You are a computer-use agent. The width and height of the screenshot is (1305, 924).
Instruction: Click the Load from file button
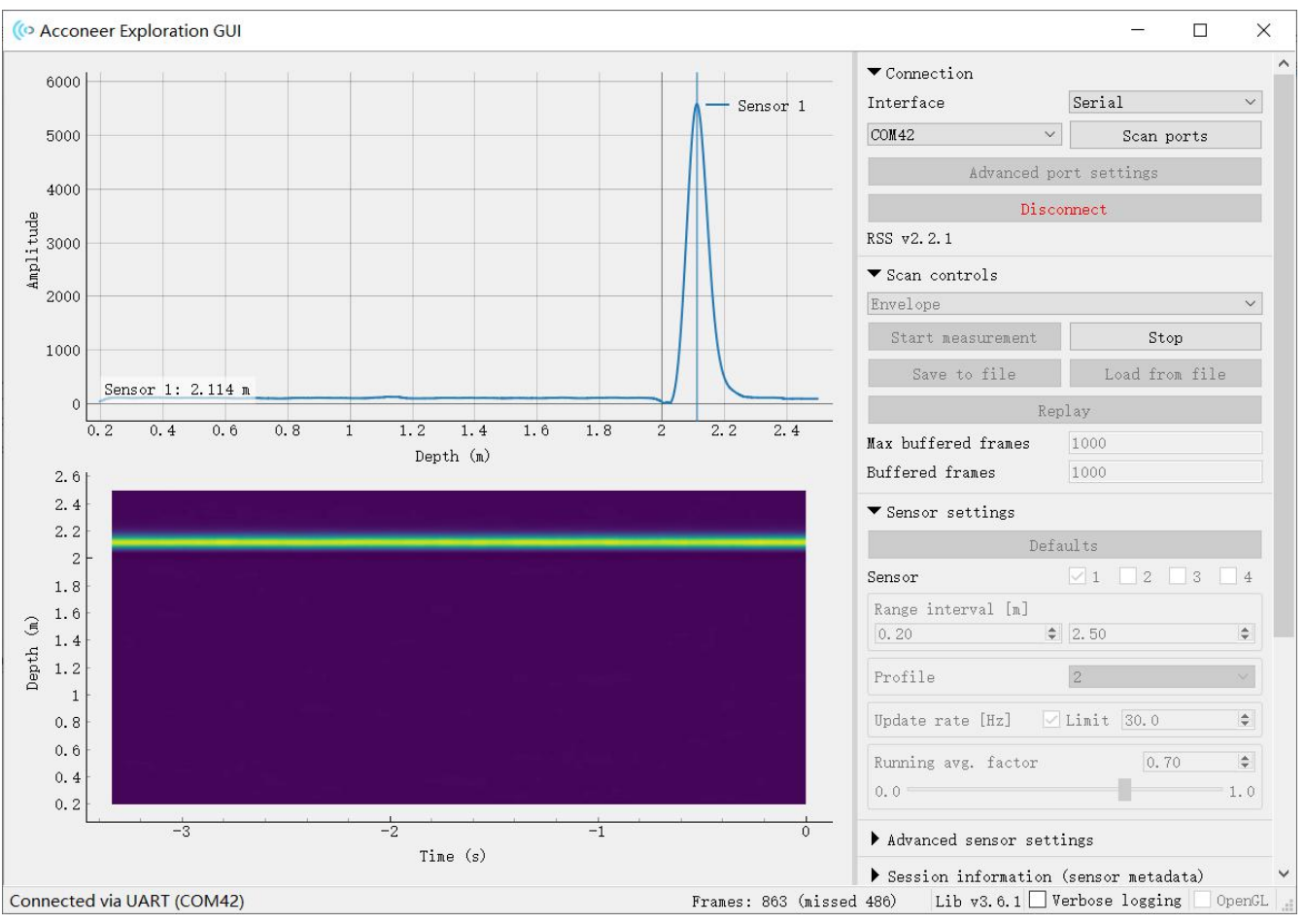click(x=1165, y=374)
